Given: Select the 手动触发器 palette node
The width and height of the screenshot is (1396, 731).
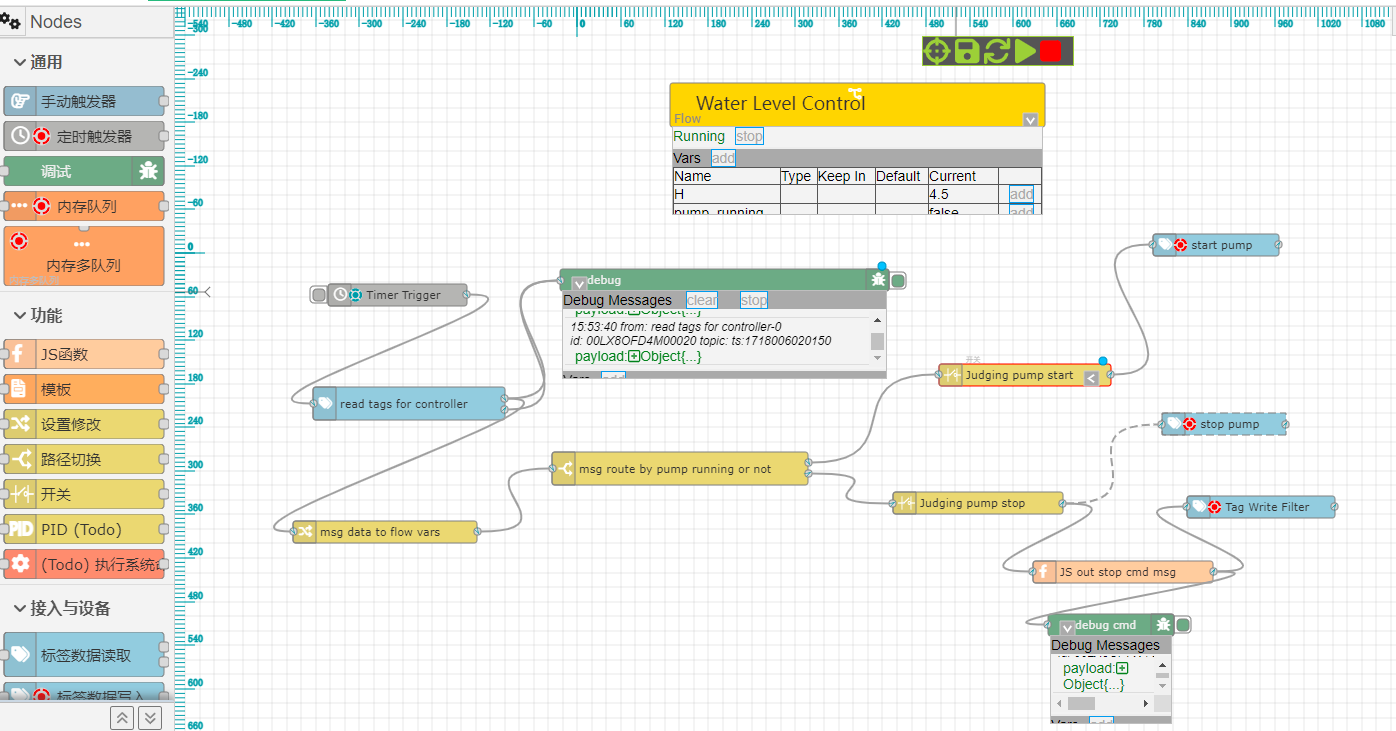Looking at the screenshot, I should (84, 101).
